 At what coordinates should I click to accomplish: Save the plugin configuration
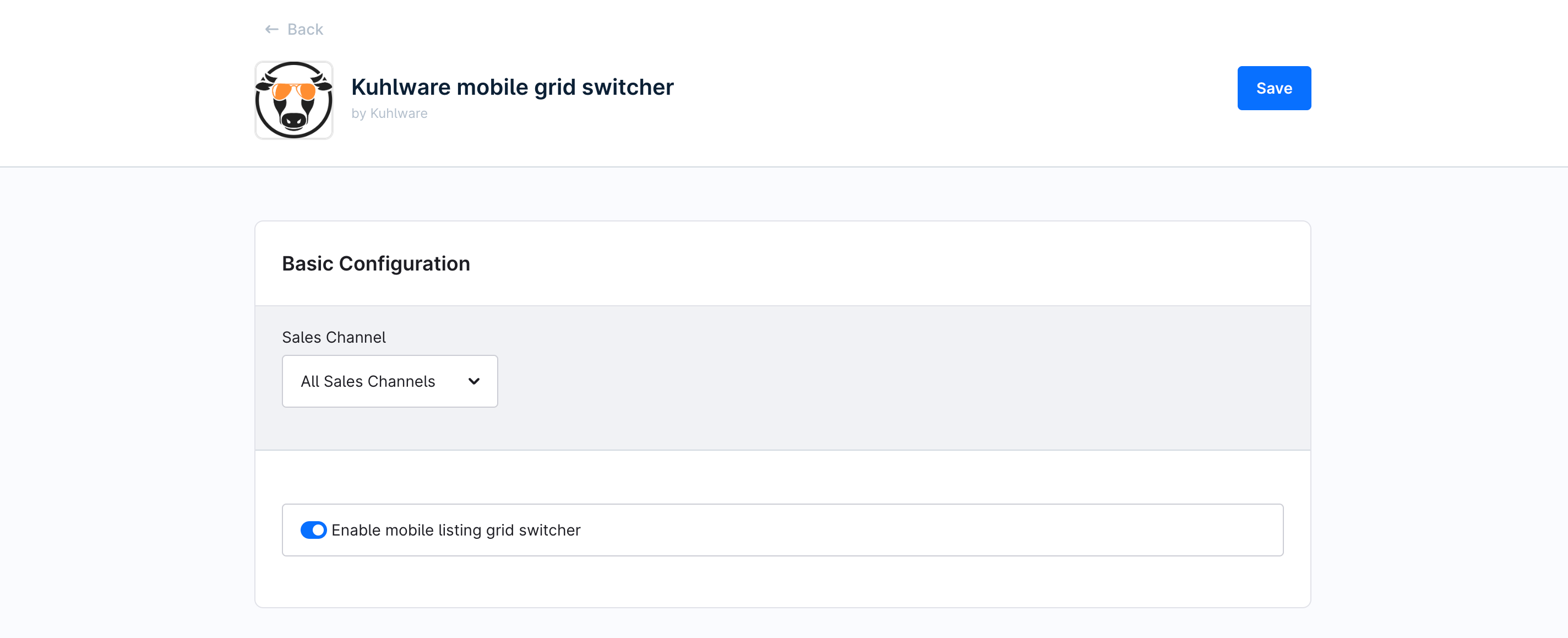(x=1273, y=88)
